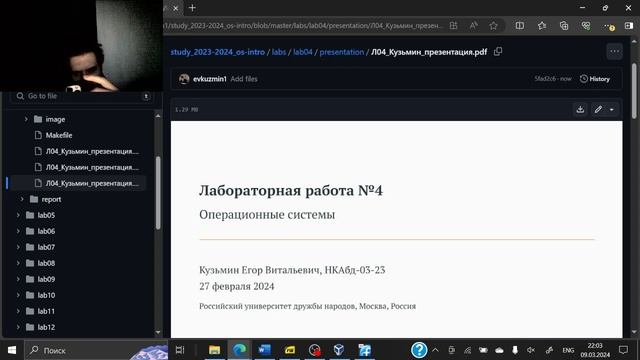This screenshot has width=640, height=360.
Task: Select the highlighted Л04_Кузьмин_презентация file in tree
Action: pyautogui.click(x=78, y=183)
